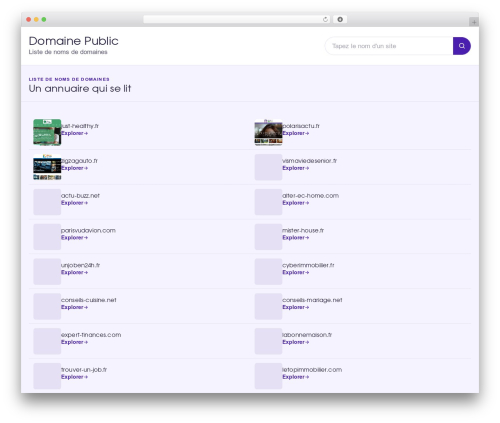Click the placeholder thumbnail for actu-buzz.net
Viewport: 500px width, 423px height.
[47, 202]
